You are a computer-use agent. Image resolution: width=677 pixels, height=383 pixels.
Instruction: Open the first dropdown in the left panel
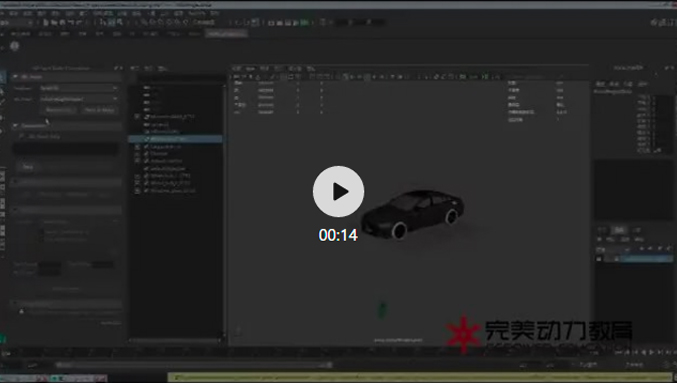point(79,88)
